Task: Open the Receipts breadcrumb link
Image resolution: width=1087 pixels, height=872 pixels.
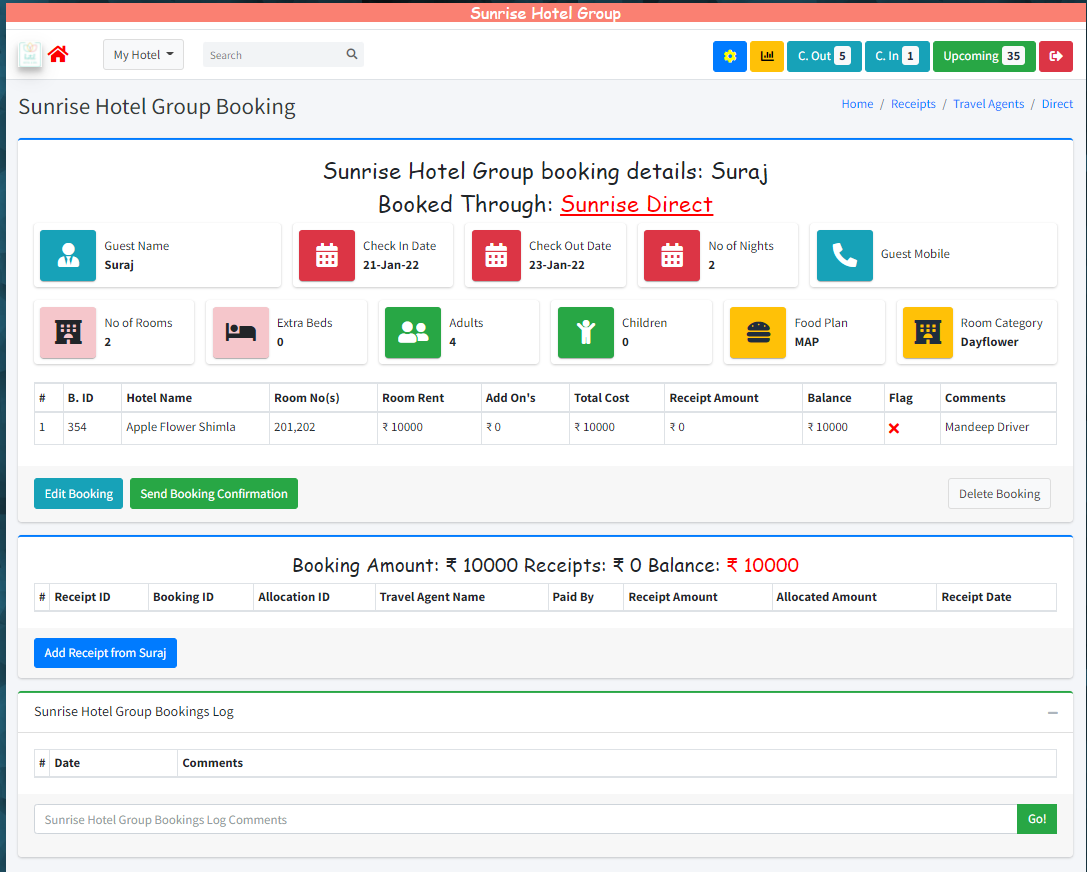Action: point(913,104)
